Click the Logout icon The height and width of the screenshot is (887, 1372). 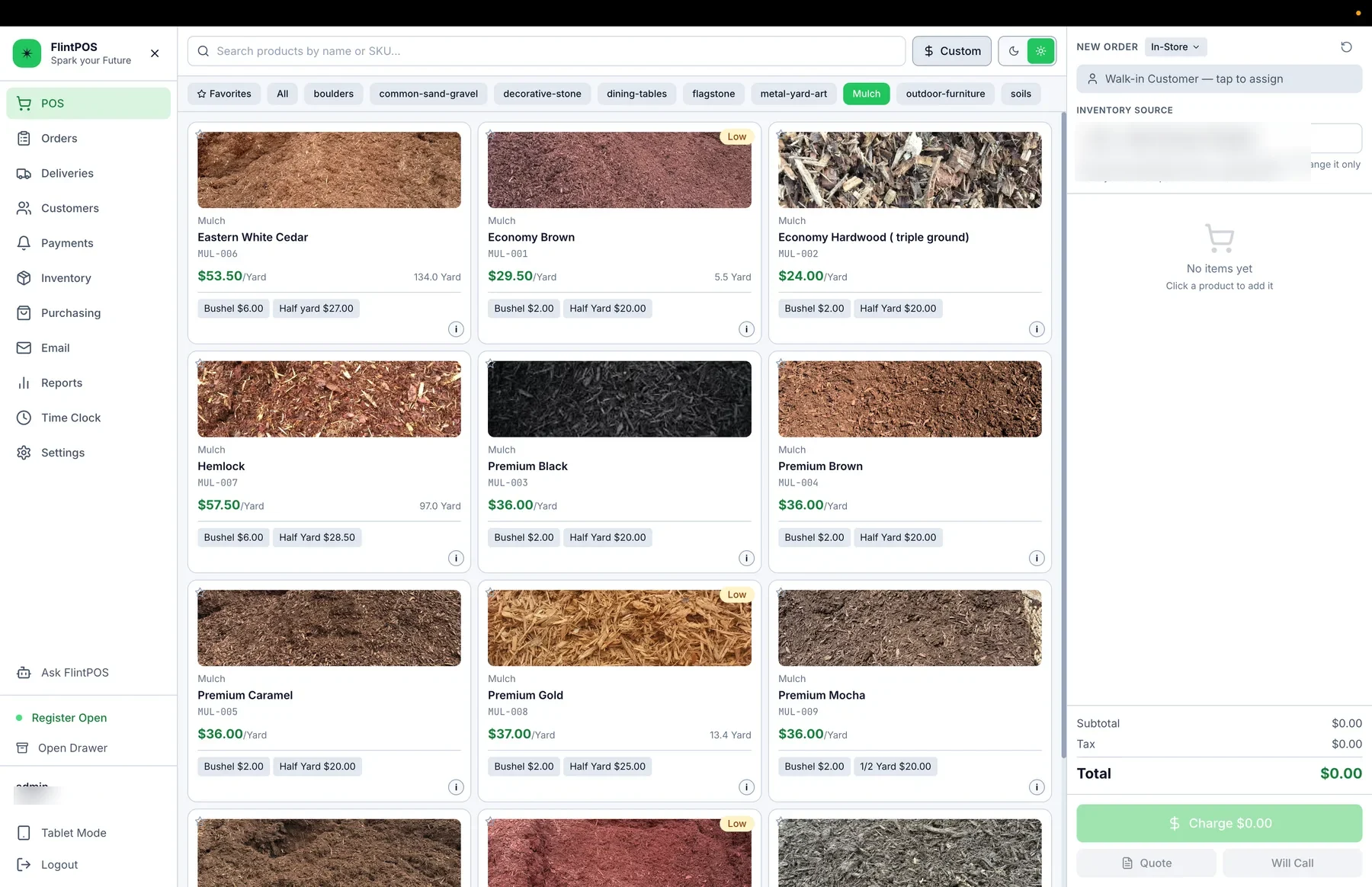[24, 864]
